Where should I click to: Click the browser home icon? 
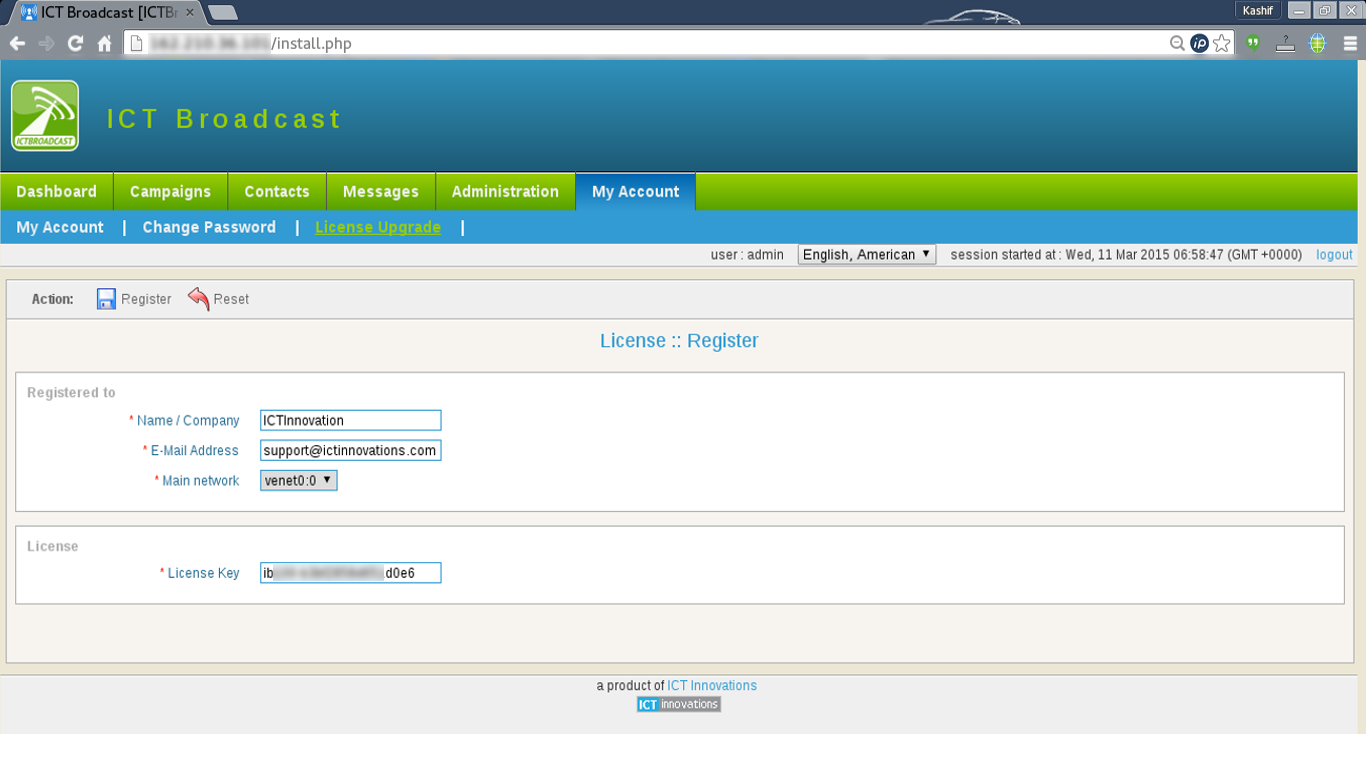coord(105,43)
